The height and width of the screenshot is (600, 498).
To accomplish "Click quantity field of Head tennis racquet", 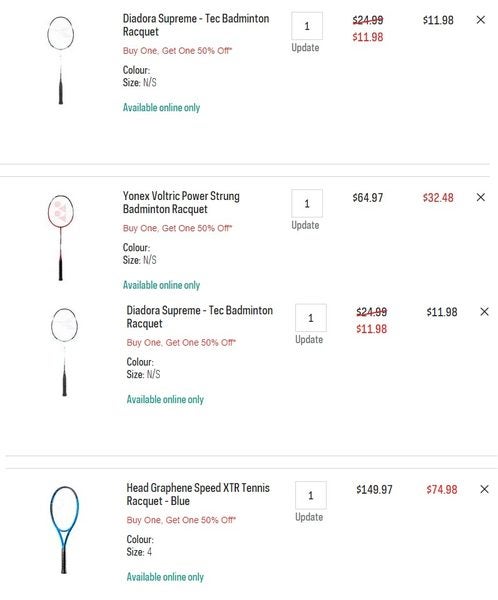I will tap(310, 496).
